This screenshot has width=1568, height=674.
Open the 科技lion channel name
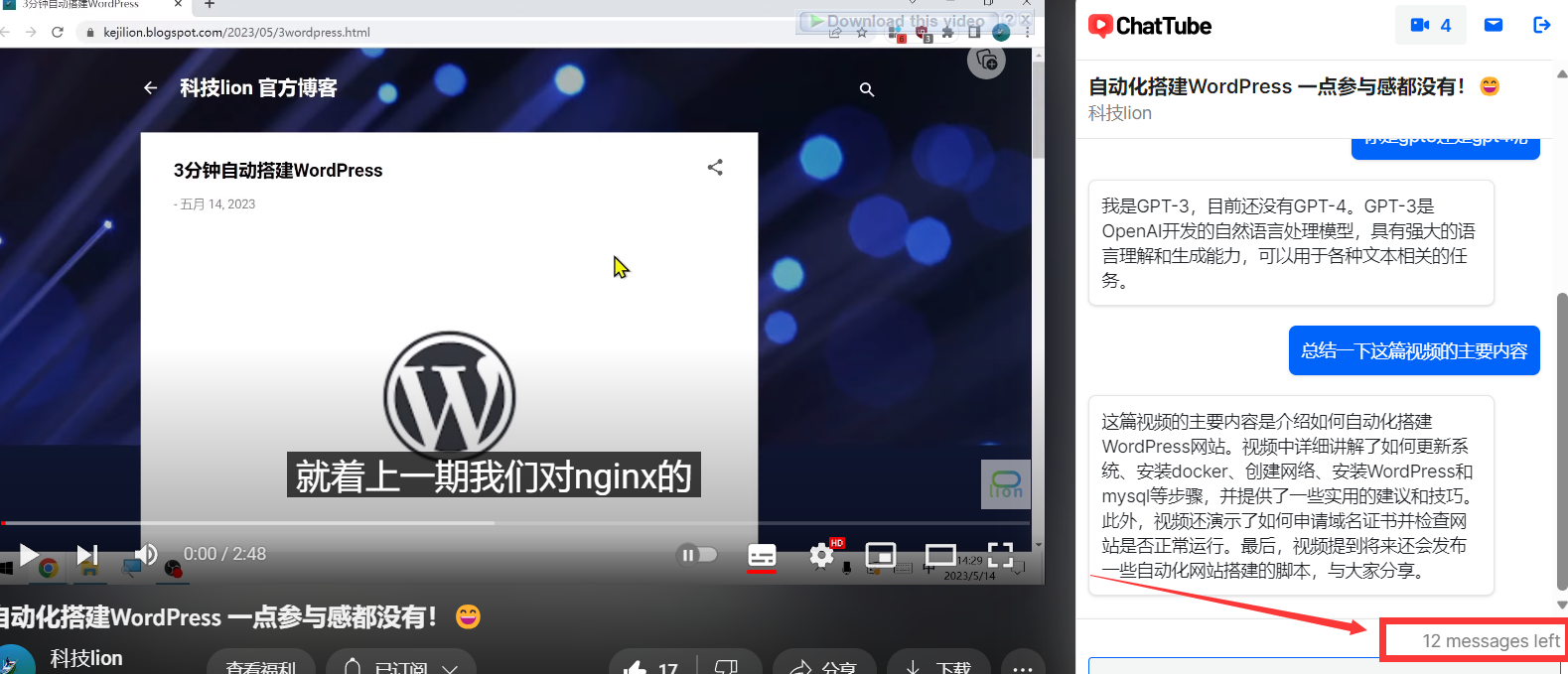(86, 658)
